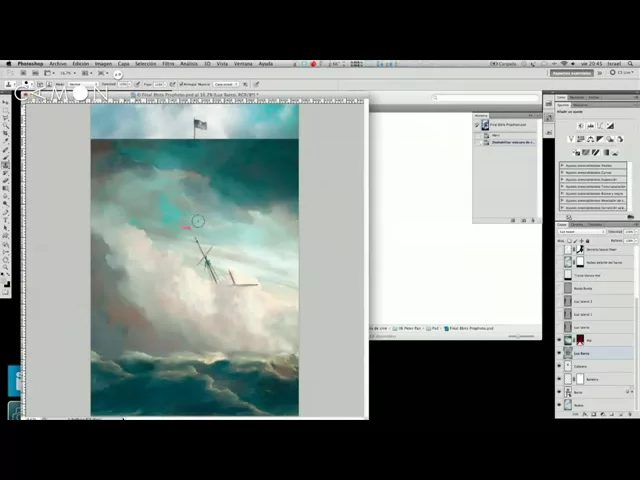The width and height of the screenshot is (640, 480).
Task: Open the Edición menu
Action: 80,64
